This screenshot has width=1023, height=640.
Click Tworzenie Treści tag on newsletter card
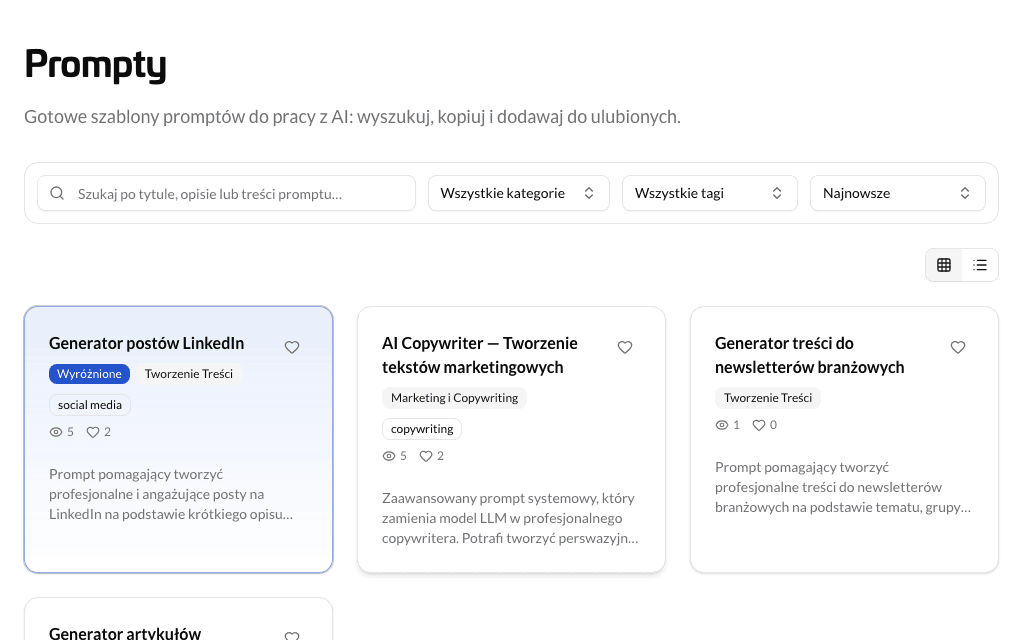coord(768,398)
